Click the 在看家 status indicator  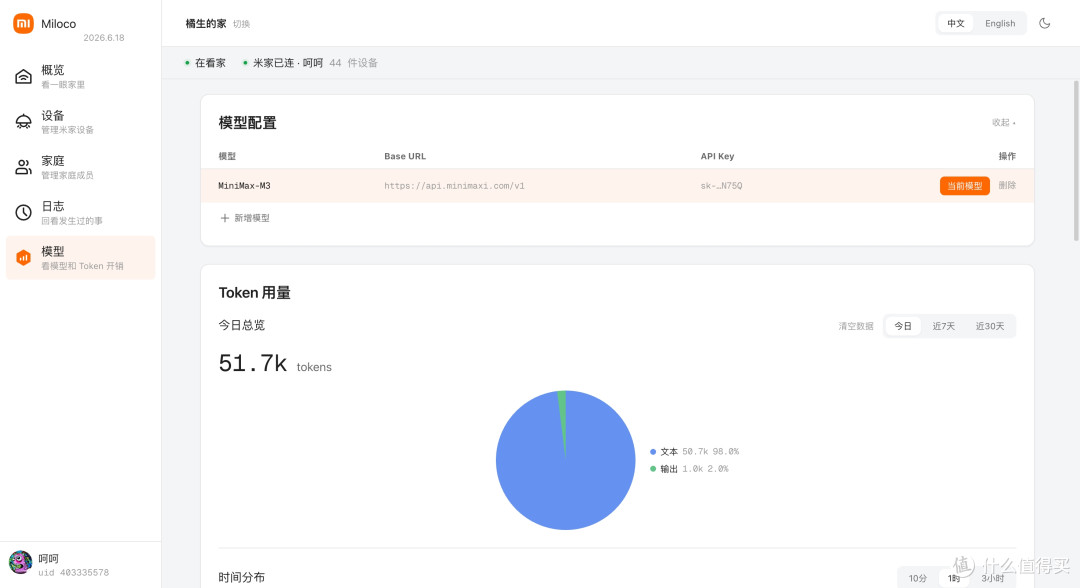coord(205,63)
